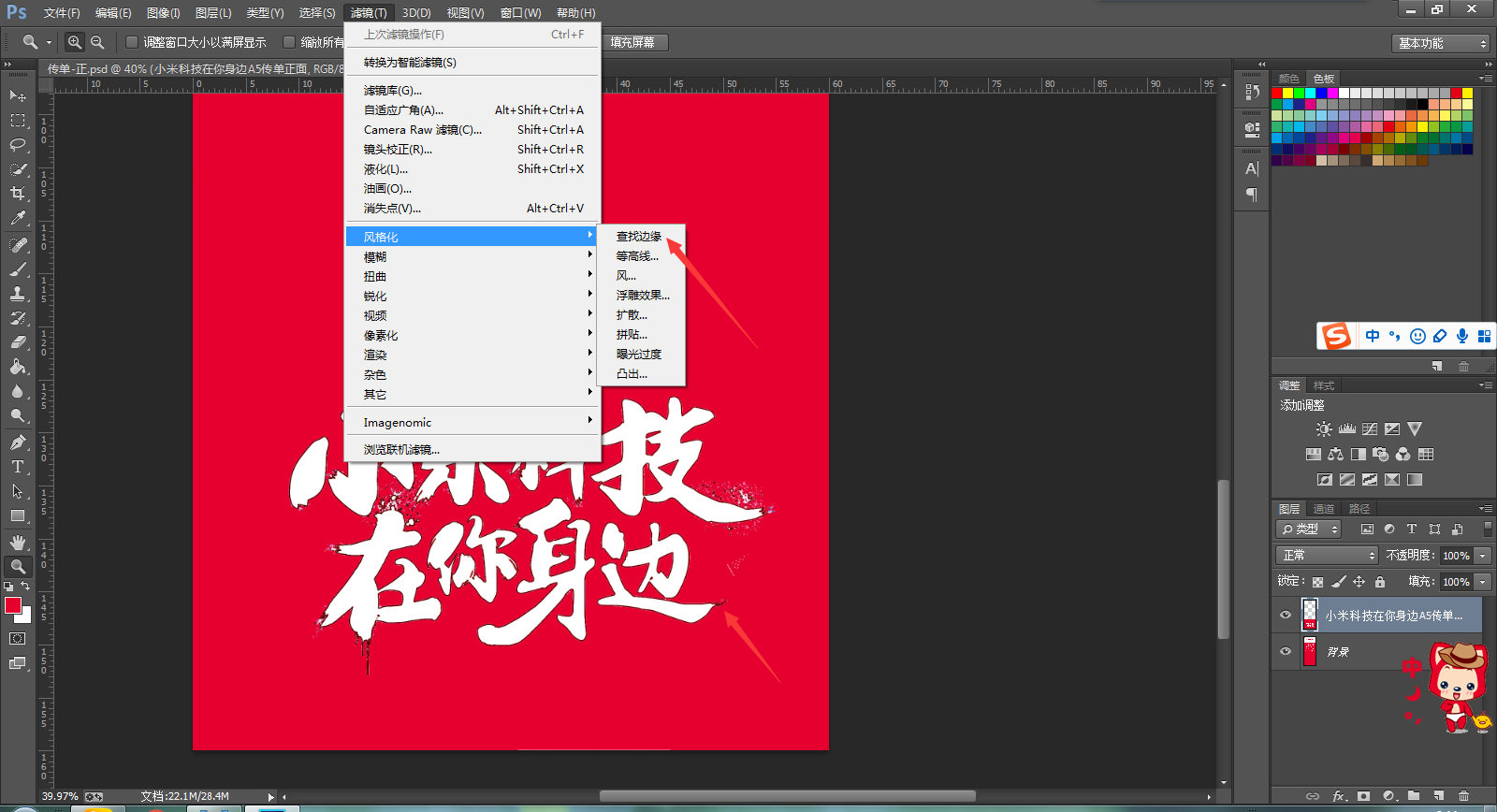Select the Brush tool
Screen dimensions: 1497x812
click(x=17, y=269)
